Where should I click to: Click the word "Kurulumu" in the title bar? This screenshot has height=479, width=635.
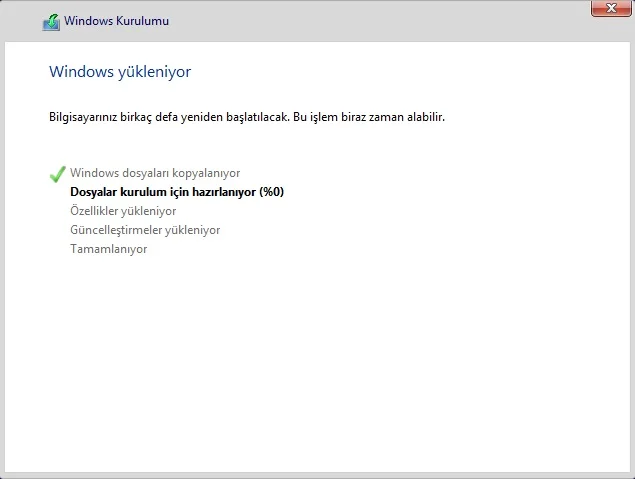pos(144,21)
